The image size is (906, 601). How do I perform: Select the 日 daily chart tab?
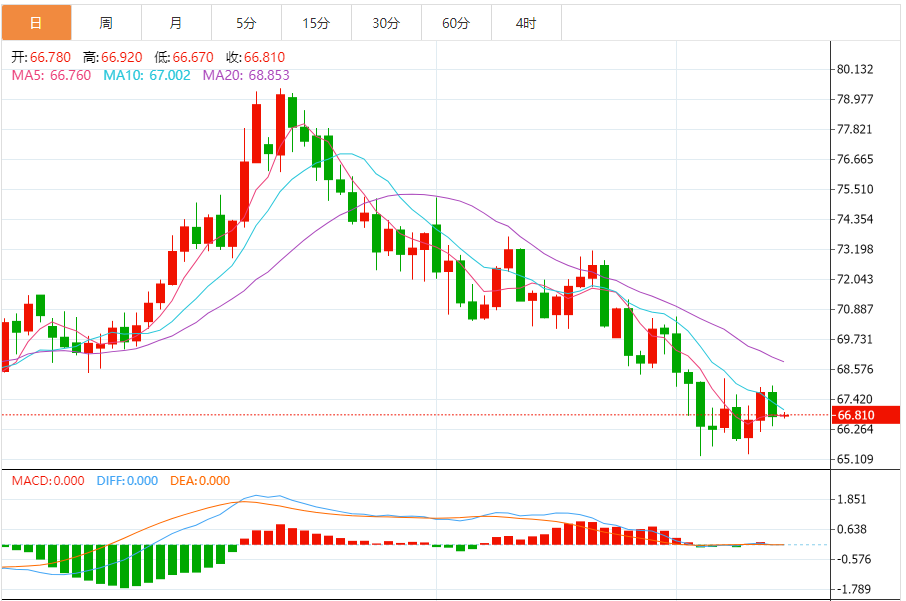[x=36, y=23]
